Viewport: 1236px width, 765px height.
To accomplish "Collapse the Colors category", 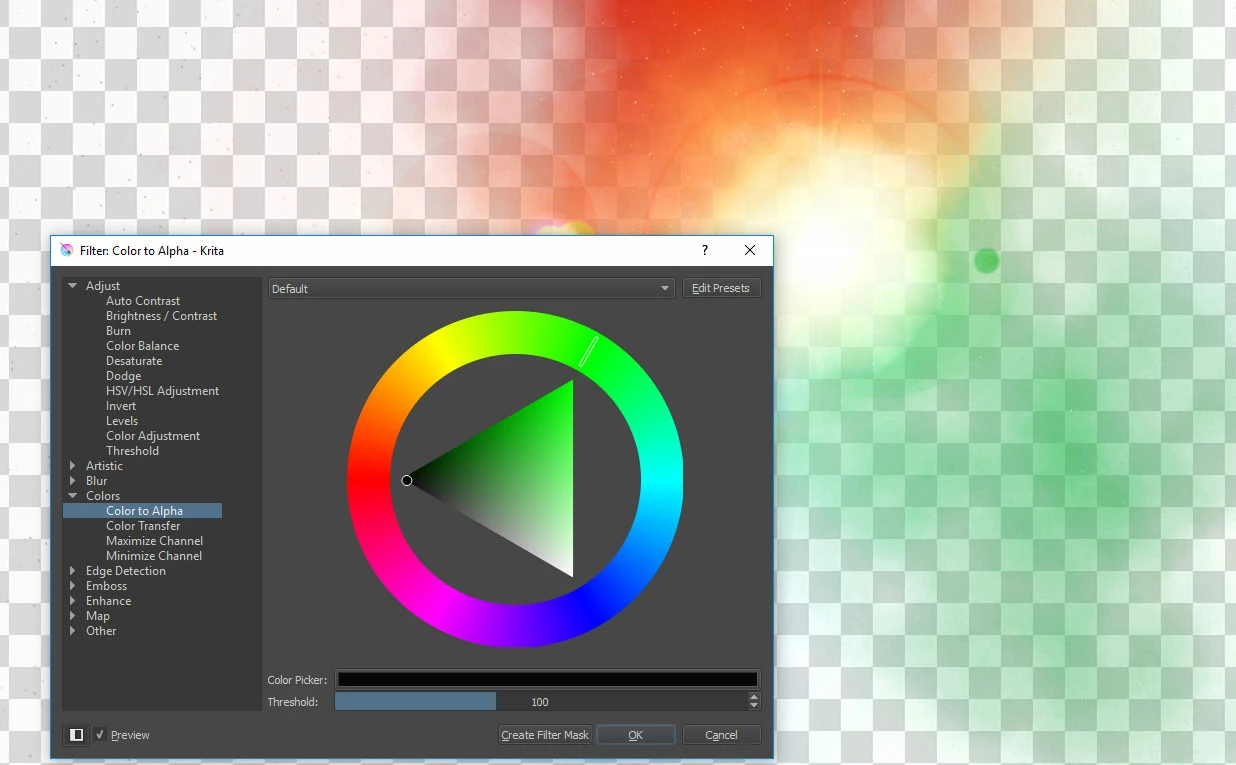I will pyautogui.click(x=72, y=496).
